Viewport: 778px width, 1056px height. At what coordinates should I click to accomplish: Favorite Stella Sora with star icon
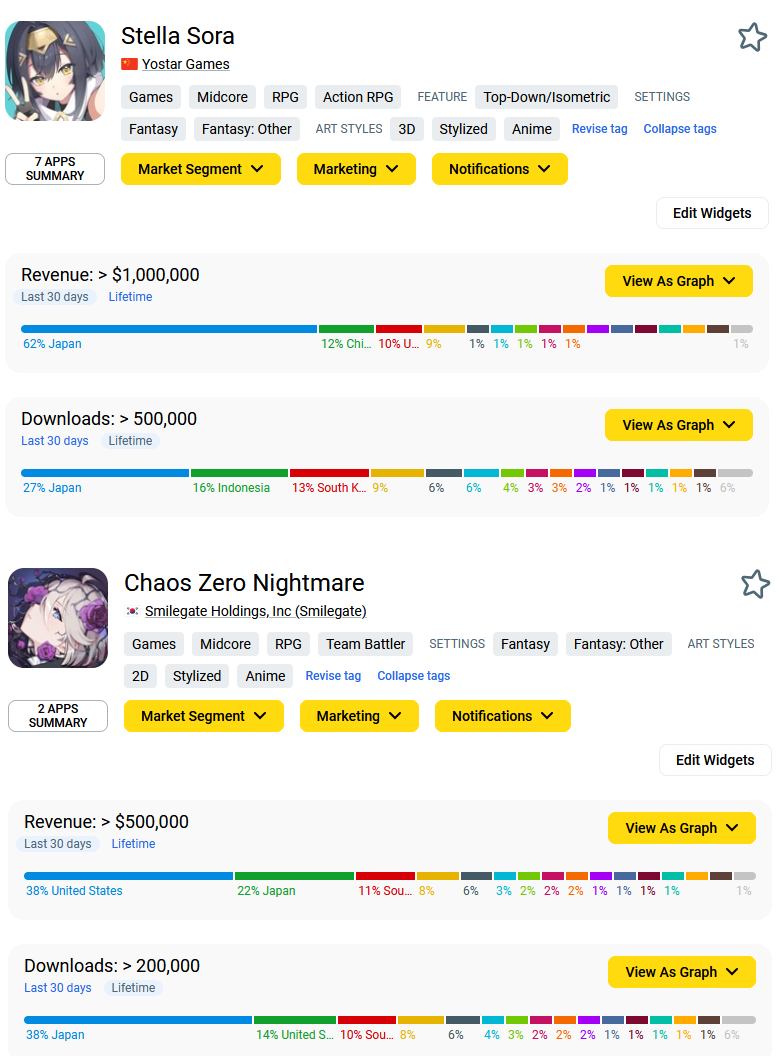point(752,37)
